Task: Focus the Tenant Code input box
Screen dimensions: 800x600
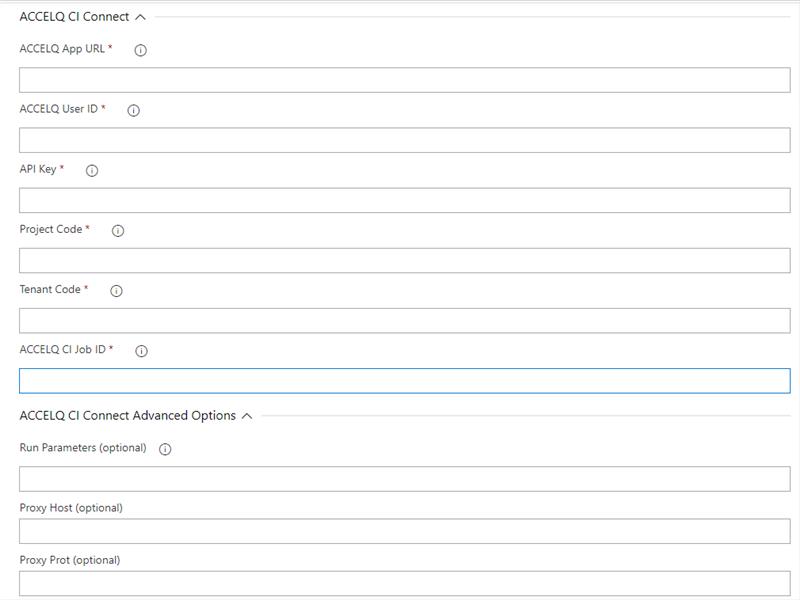Action: click(x=405, y=321)
